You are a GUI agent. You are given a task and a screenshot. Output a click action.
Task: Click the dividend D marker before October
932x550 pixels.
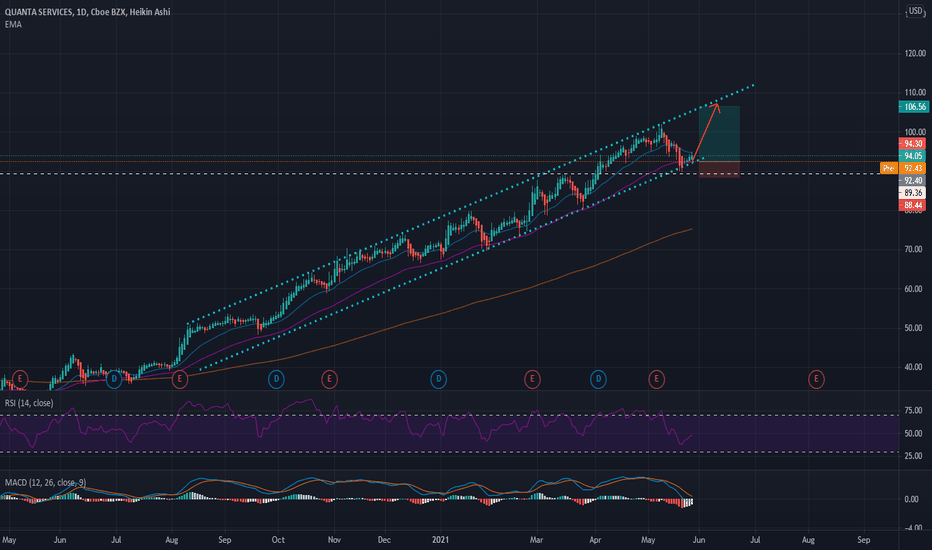[x=276, y=379]
